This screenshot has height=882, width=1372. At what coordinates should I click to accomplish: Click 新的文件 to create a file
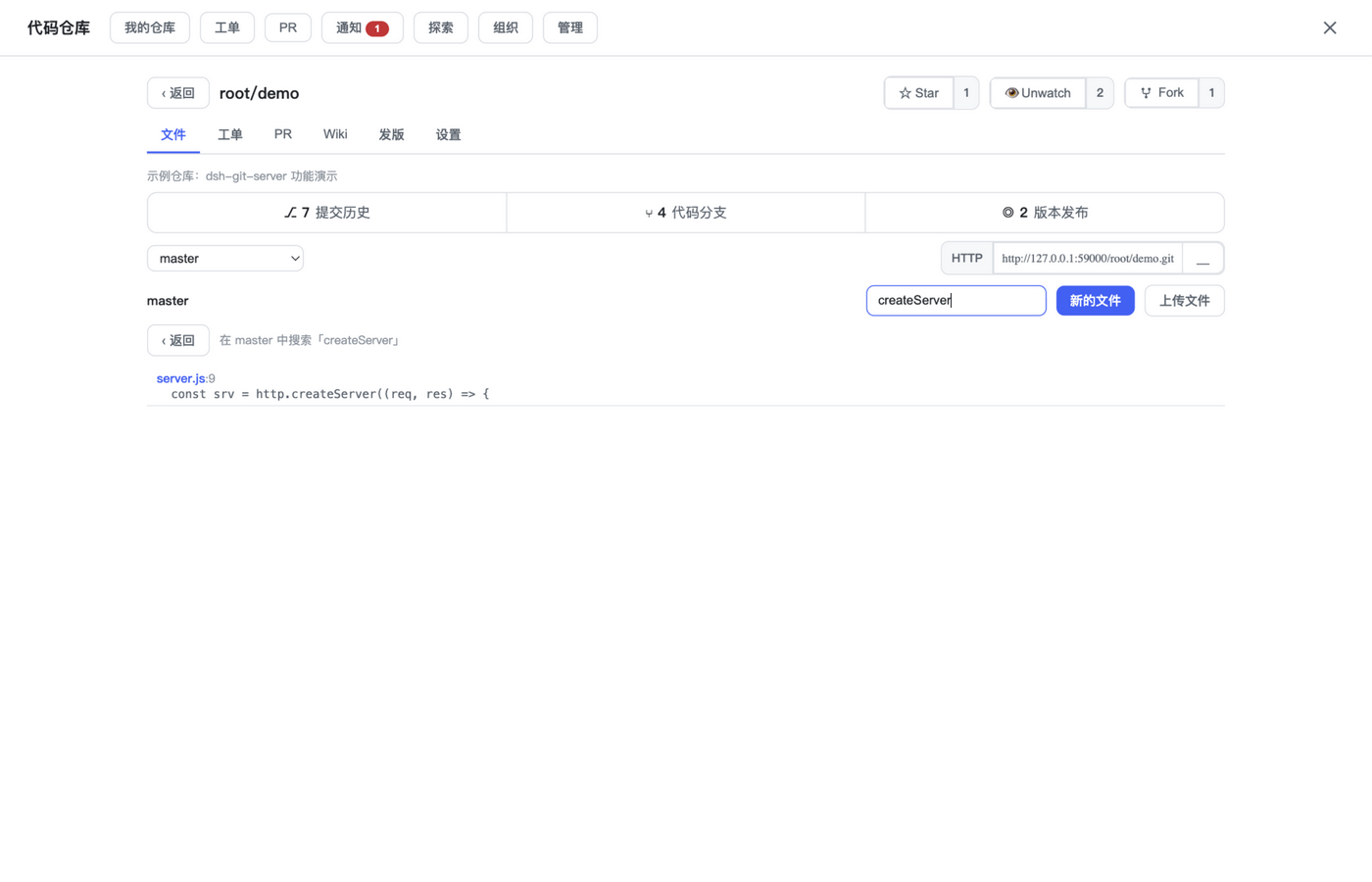[1096, 301]
